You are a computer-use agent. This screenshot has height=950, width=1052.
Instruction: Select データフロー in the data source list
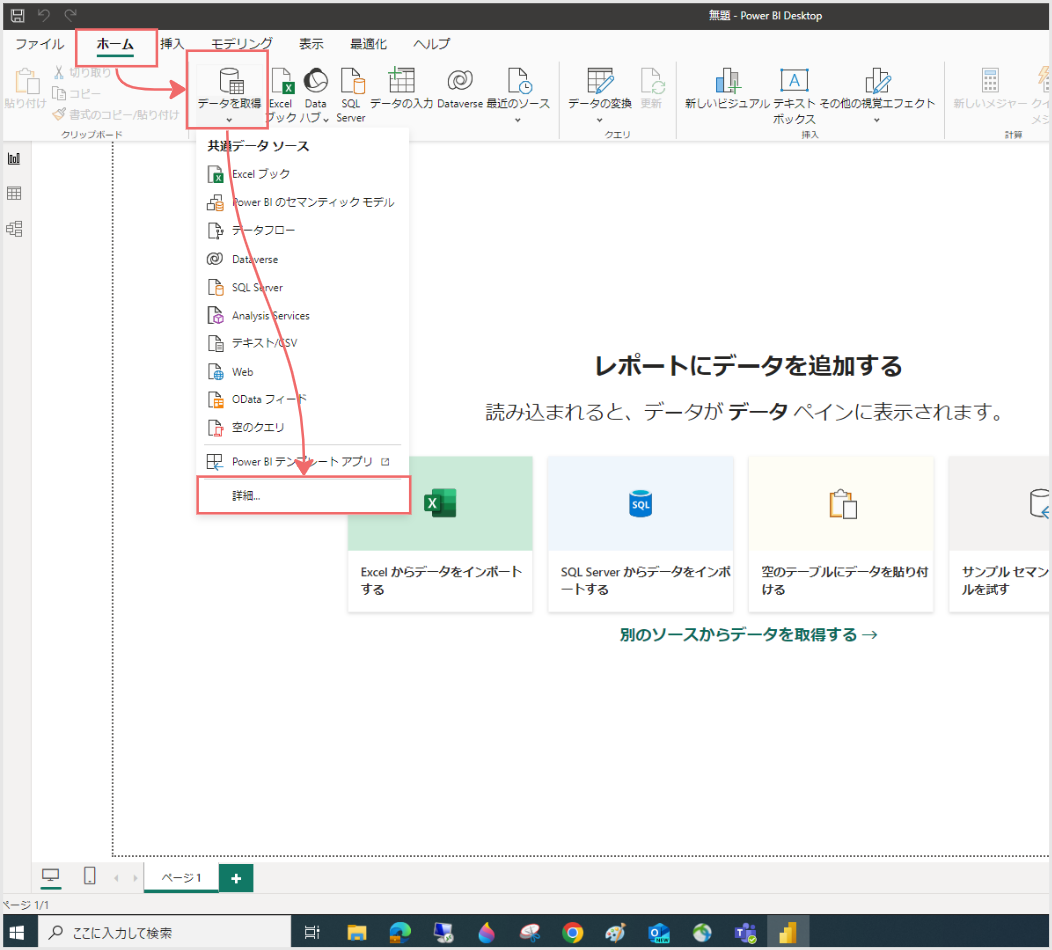303,231
